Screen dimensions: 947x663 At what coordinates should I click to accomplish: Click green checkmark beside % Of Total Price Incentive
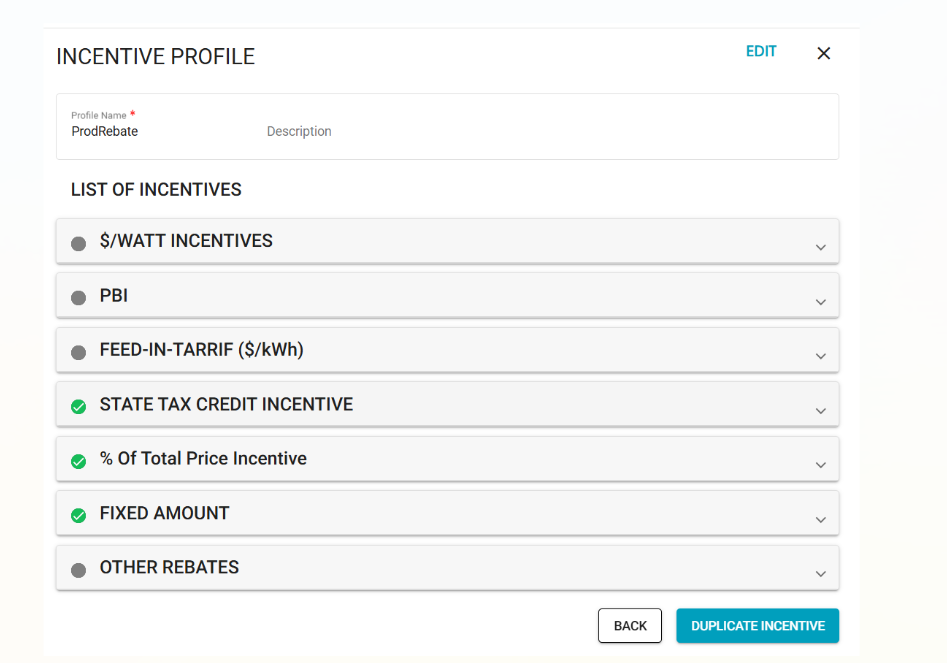[x=79, y=461]
